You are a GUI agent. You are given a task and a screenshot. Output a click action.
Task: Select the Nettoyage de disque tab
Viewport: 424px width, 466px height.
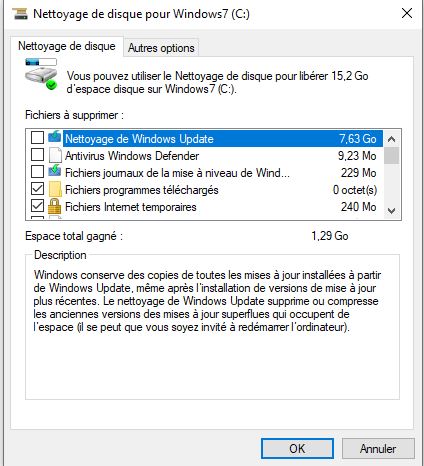(67, 46)
